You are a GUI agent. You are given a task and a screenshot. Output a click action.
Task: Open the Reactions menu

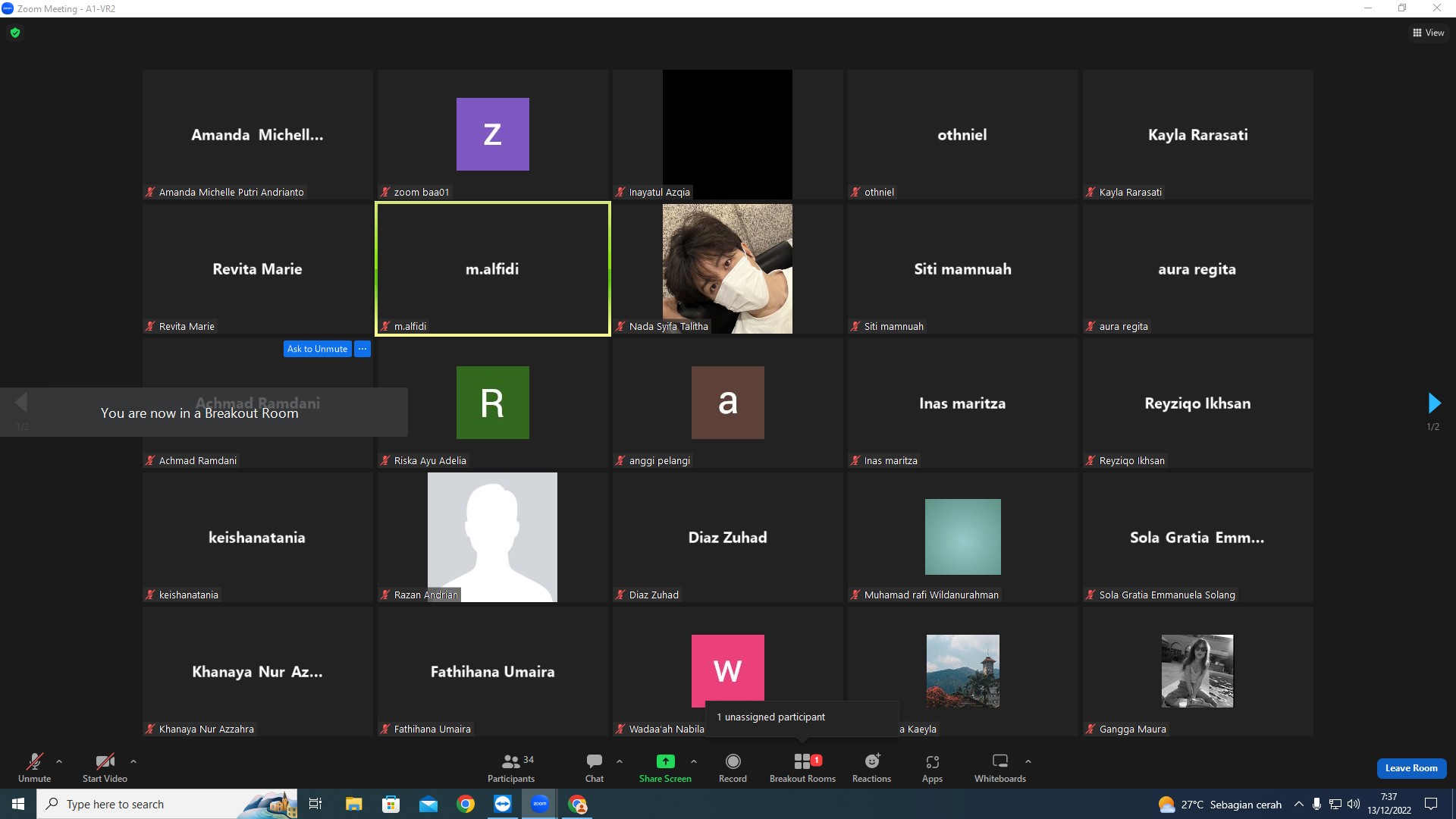[x=872, y=767]
